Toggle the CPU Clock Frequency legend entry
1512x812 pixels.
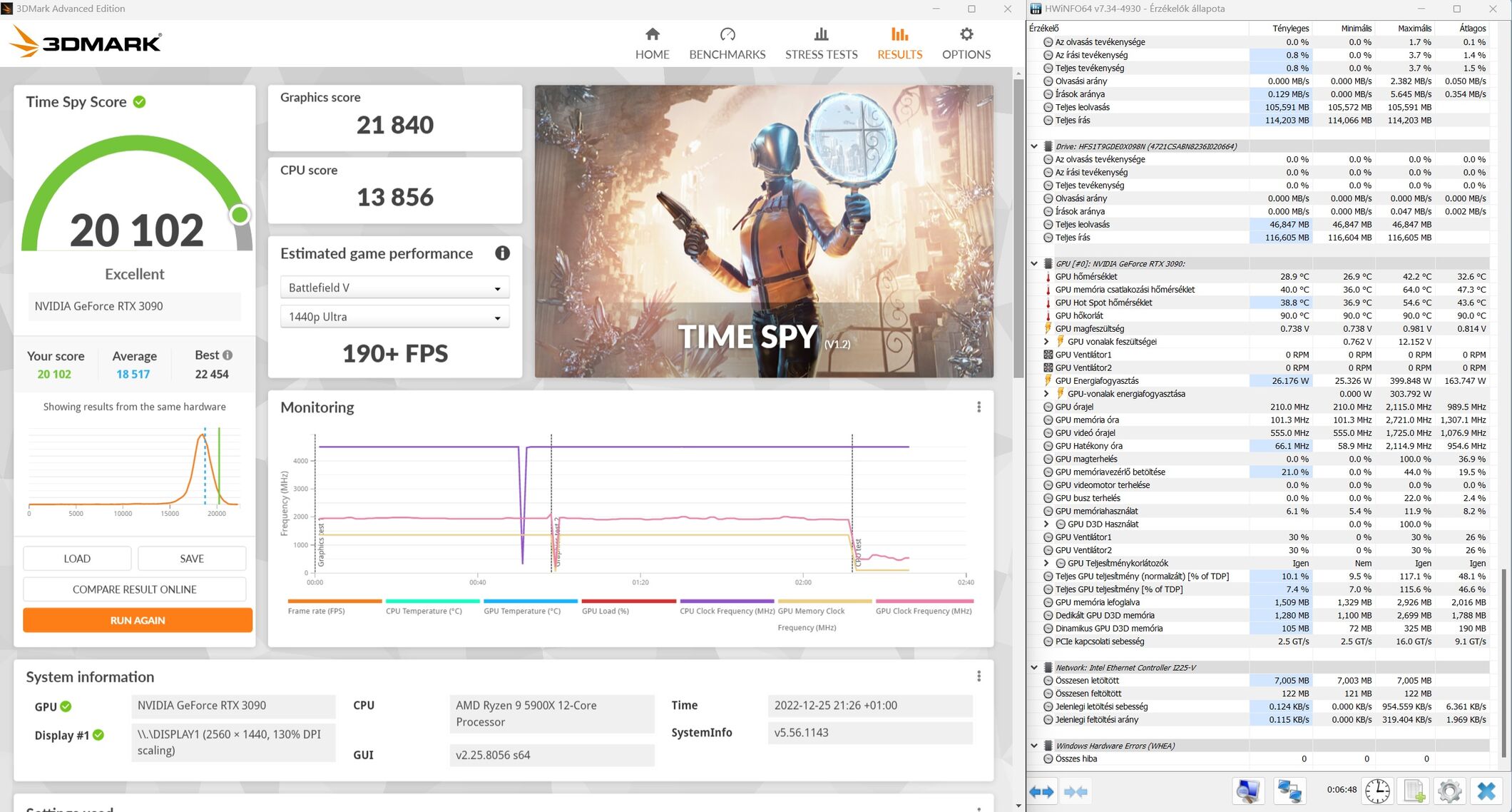727,607
